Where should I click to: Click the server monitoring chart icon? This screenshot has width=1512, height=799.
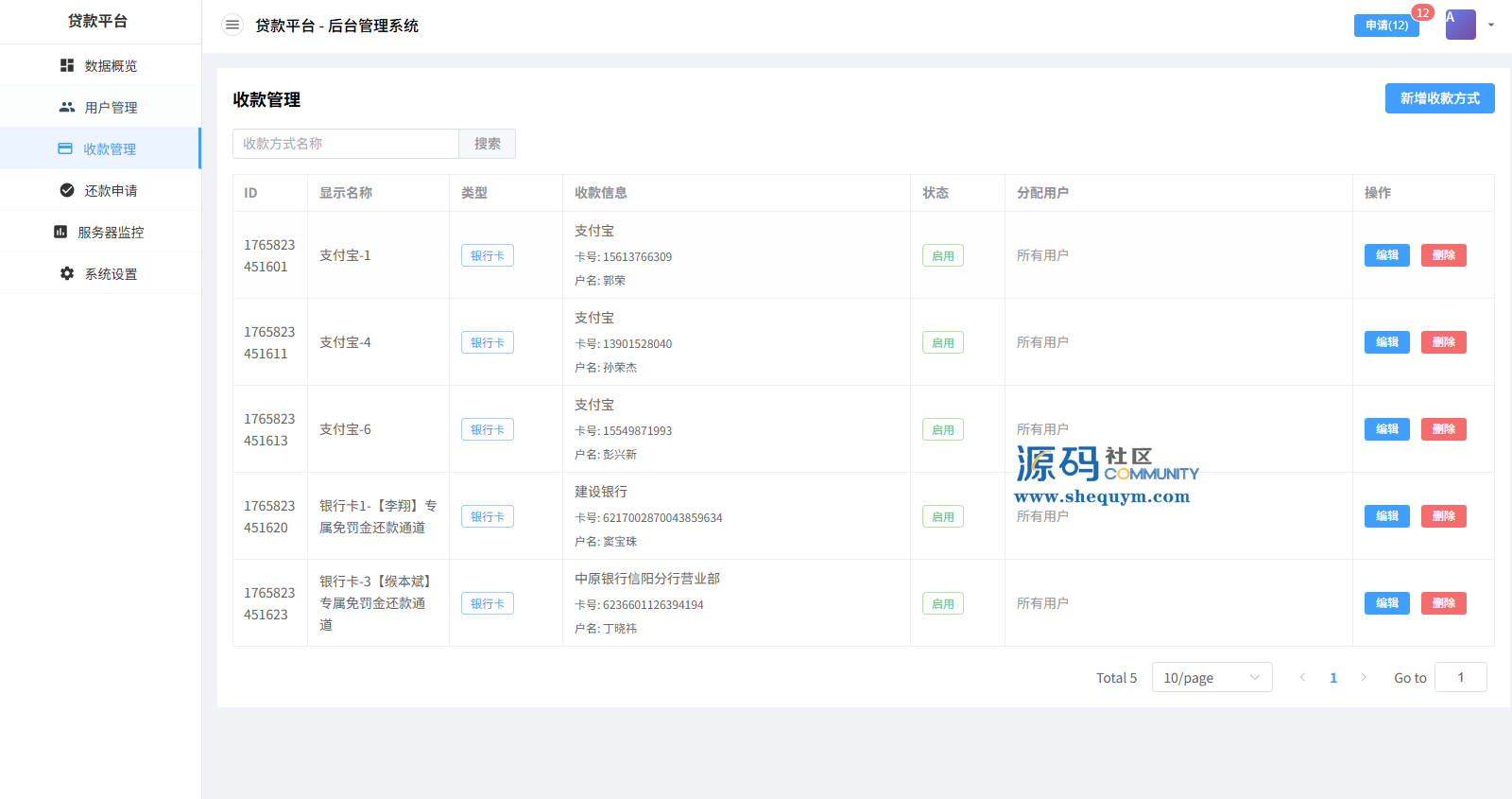pyautogui.click(x=60, y=232)
